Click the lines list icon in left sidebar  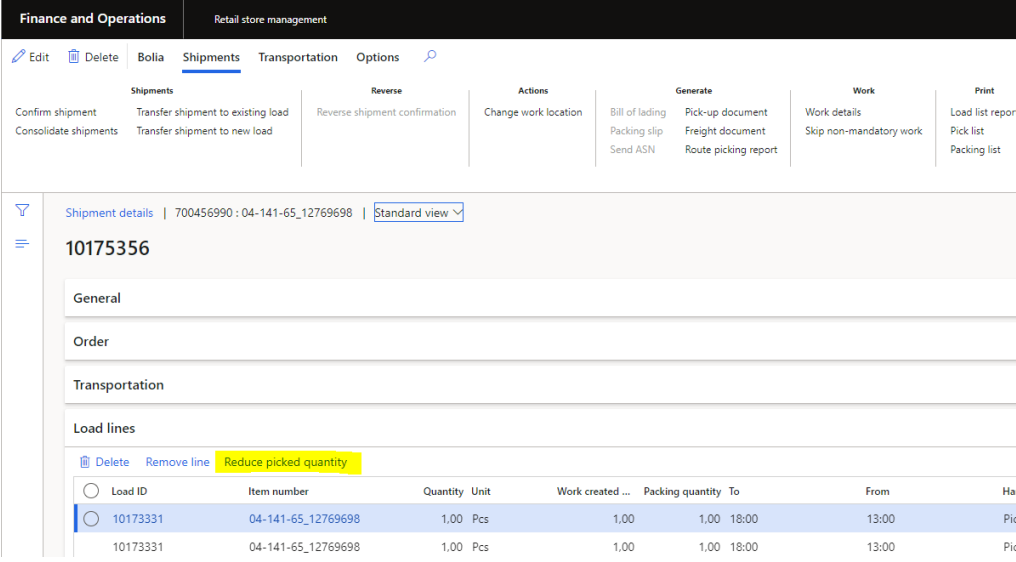(x=22, y=244)
